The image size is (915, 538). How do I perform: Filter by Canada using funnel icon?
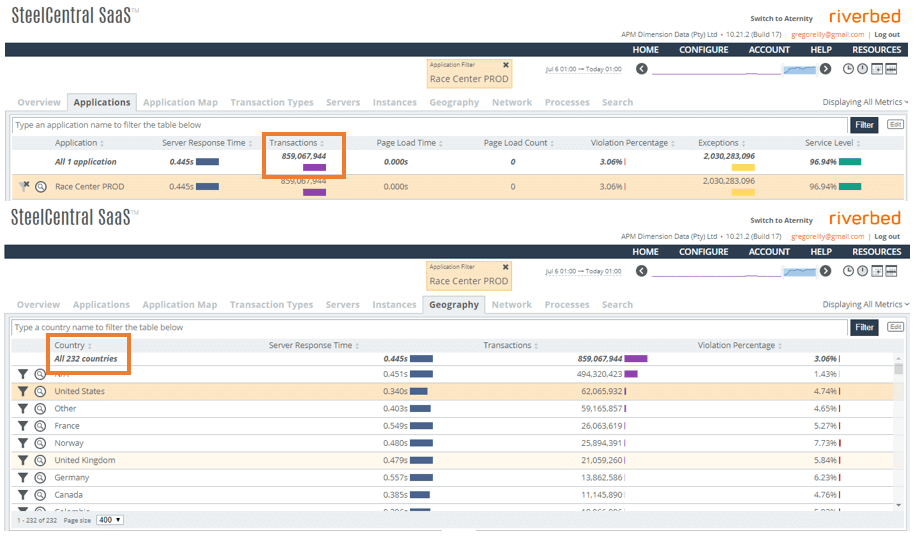(23, 494)
